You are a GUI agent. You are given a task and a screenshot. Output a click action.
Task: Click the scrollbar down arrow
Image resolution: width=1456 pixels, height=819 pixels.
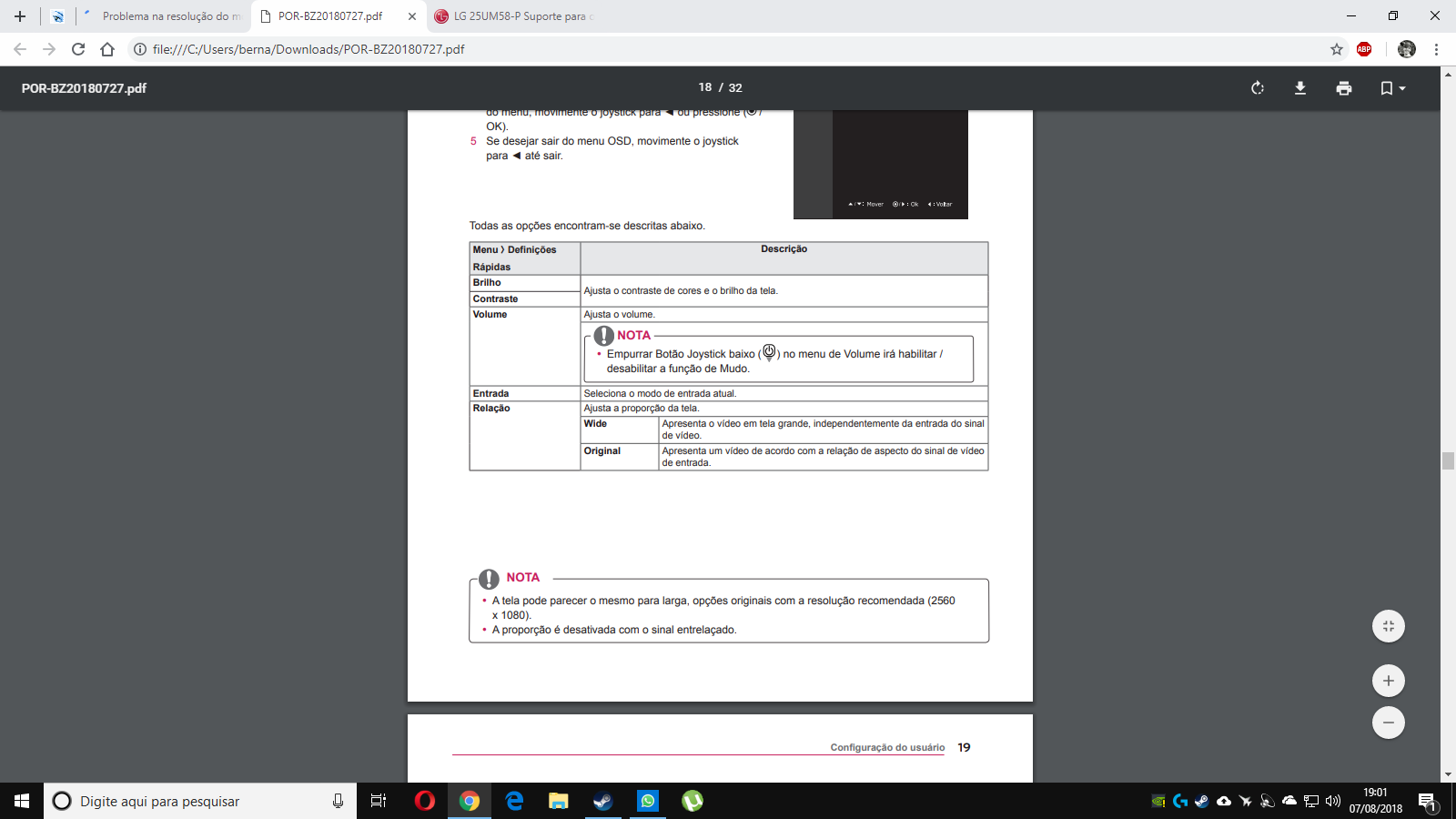(x=1448, y=774)
